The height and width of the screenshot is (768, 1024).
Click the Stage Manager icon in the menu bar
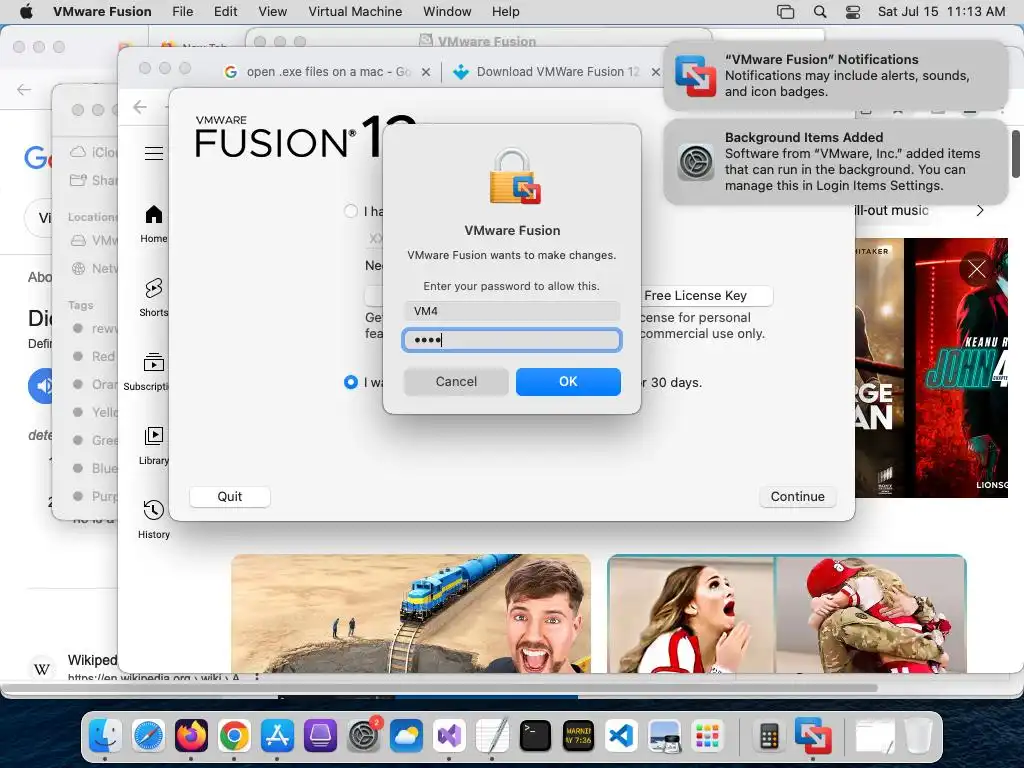tap(786, 12)
